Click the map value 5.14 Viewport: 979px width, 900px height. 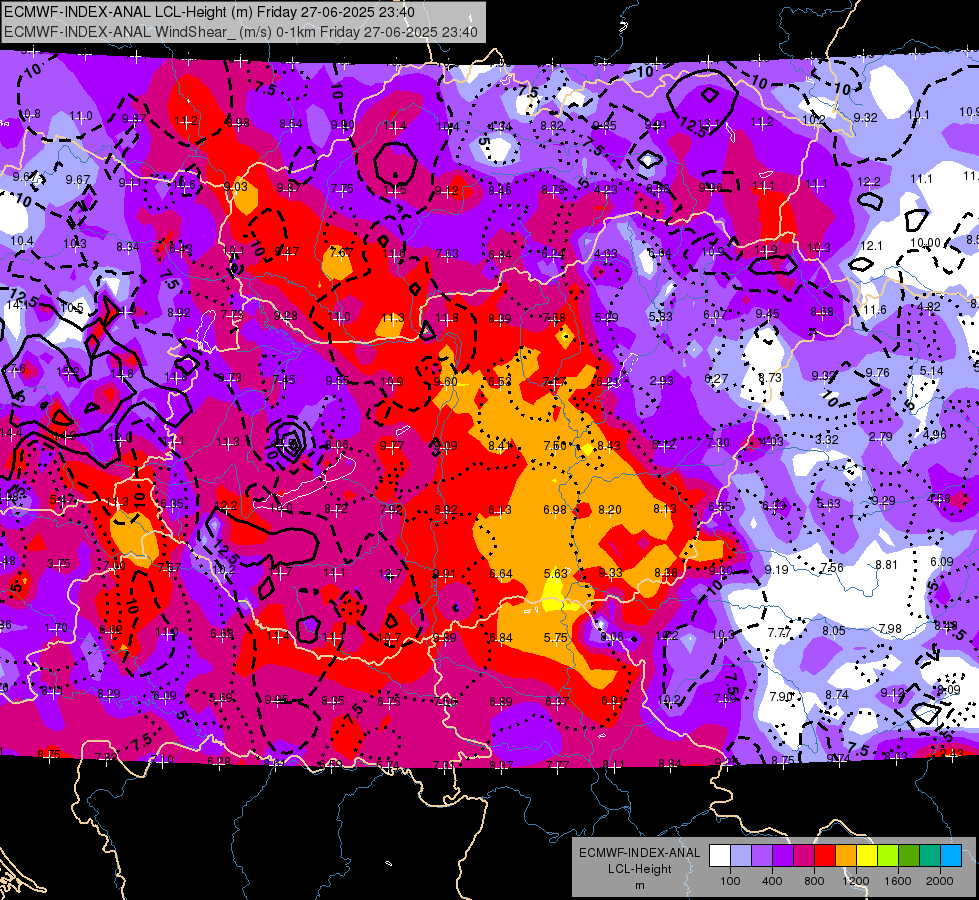click(932, 370)
